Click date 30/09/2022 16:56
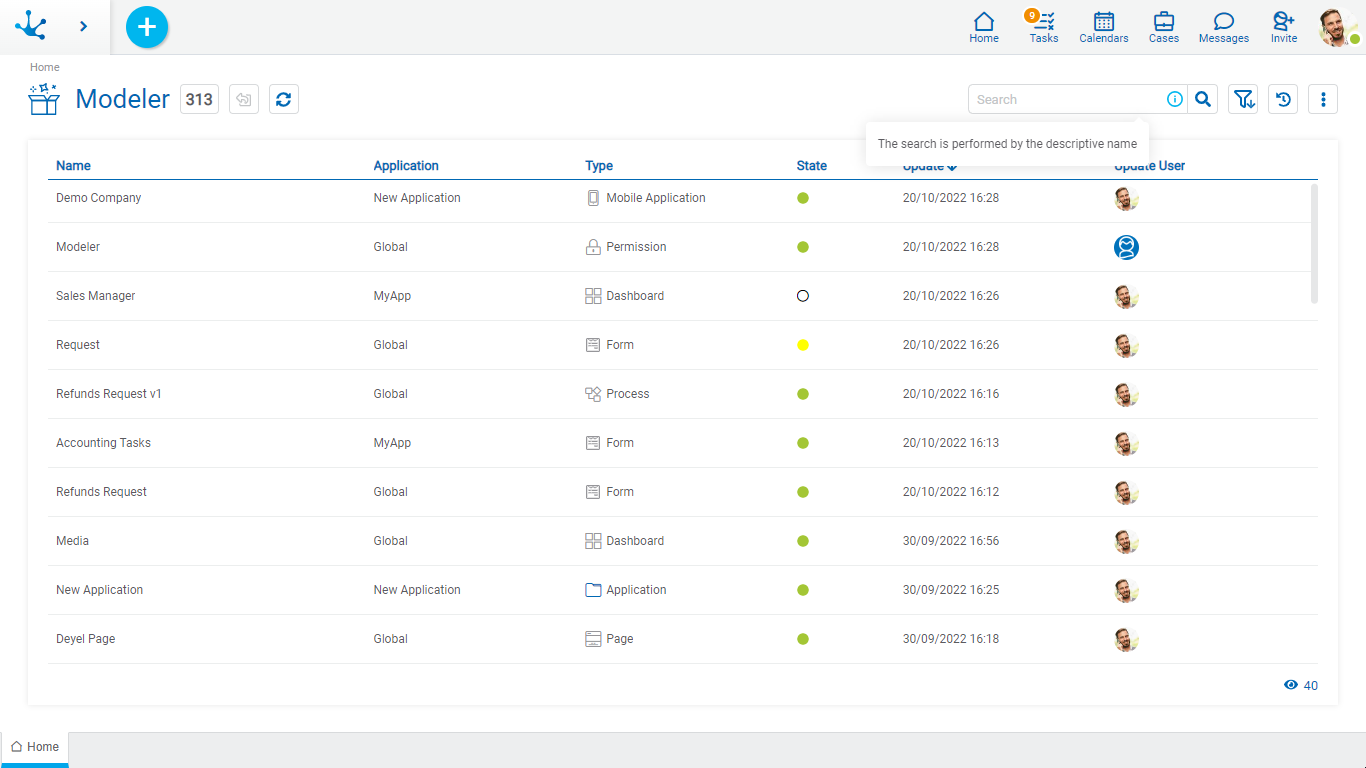Image resolution: width=1366 pixels, height=768 pixels. pos(951,541)
